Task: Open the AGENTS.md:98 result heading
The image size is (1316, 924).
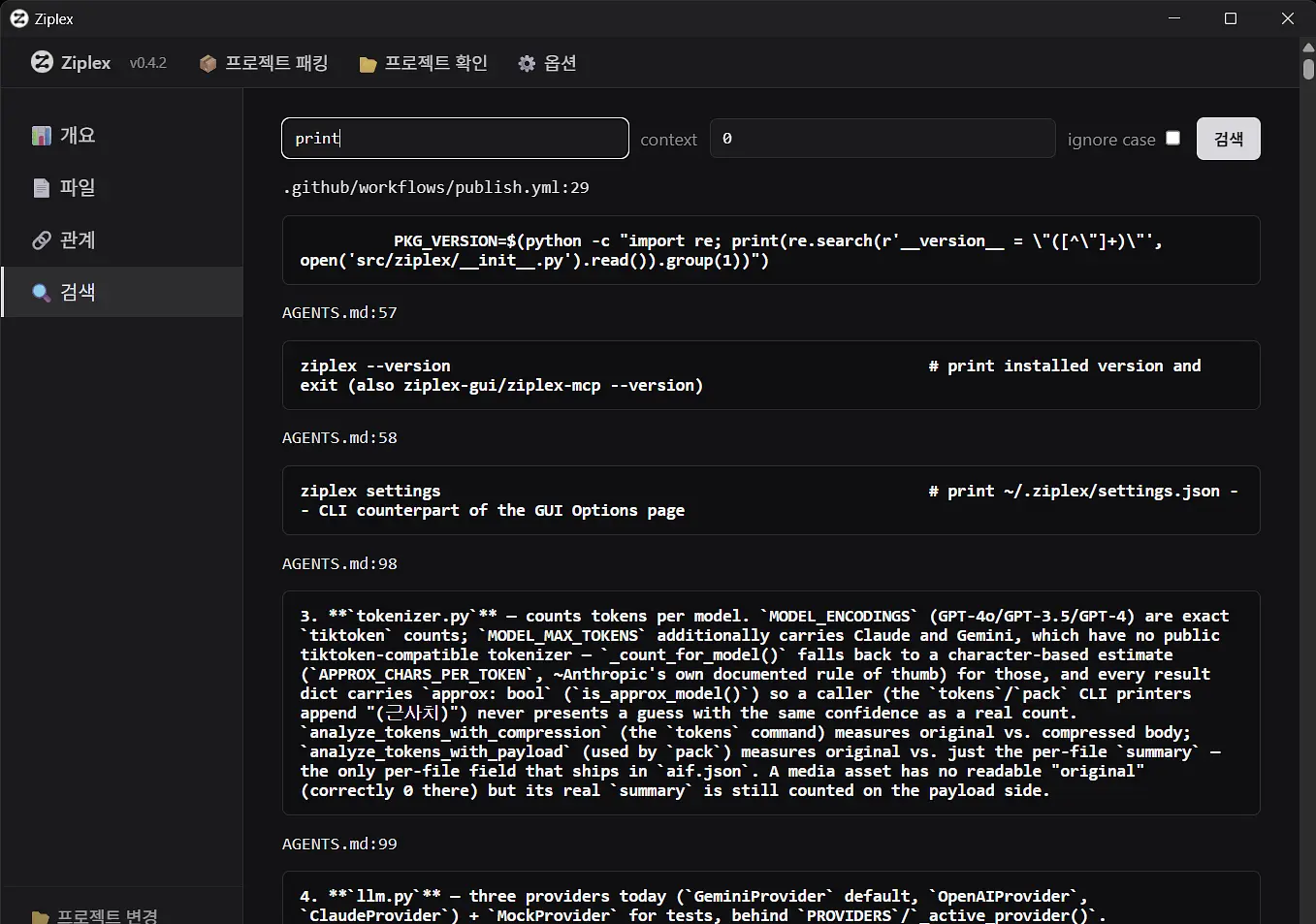Action: click(339, 563)
